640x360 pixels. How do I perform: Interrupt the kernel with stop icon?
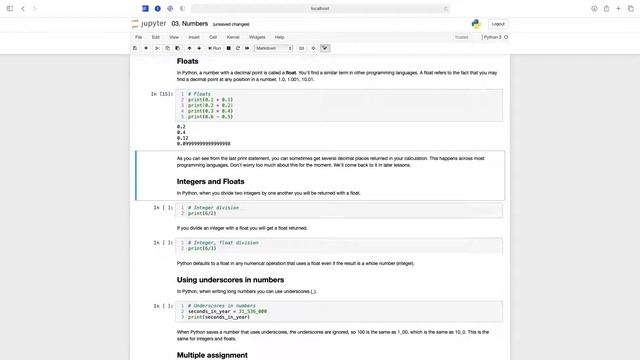tap(229, 48)
